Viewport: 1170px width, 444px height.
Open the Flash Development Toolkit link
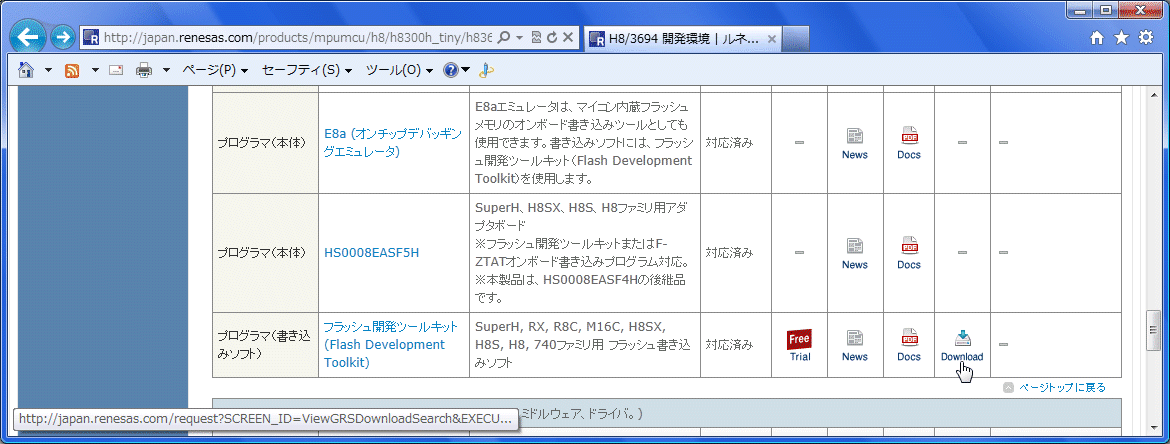coord(390,345)
